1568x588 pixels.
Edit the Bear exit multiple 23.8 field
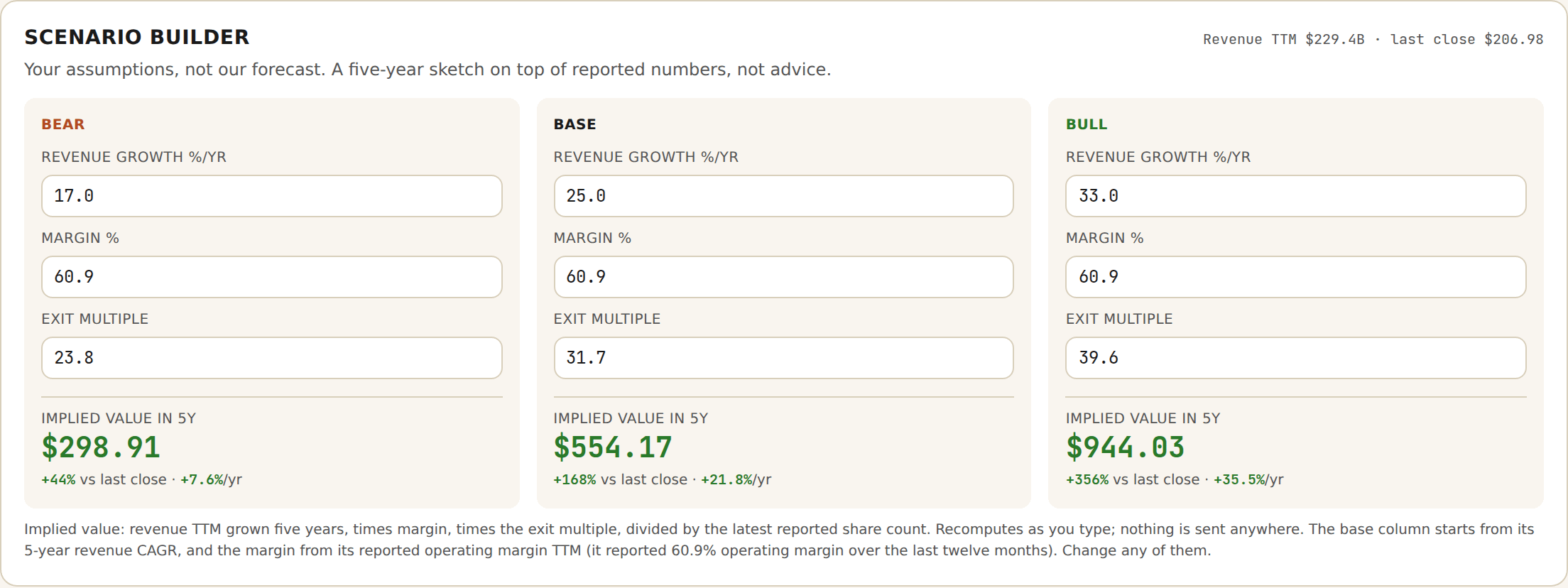pyautogui.click(x=272, y=358)
